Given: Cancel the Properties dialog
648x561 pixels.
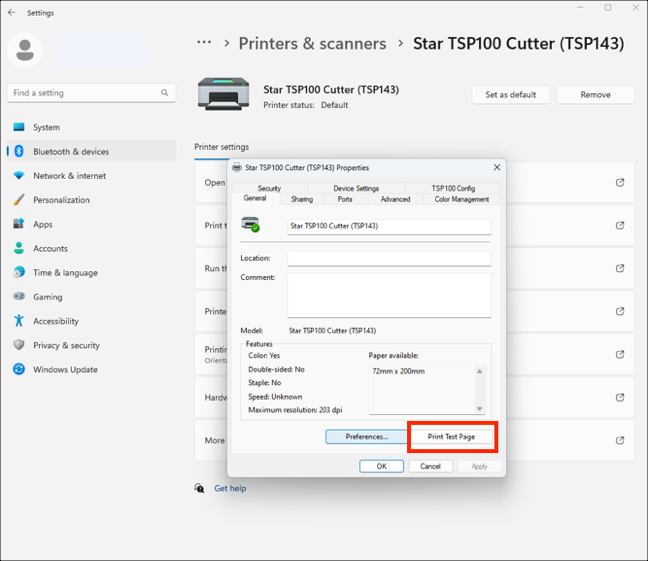Looking at the screenshot, I should tap(430, 466).
